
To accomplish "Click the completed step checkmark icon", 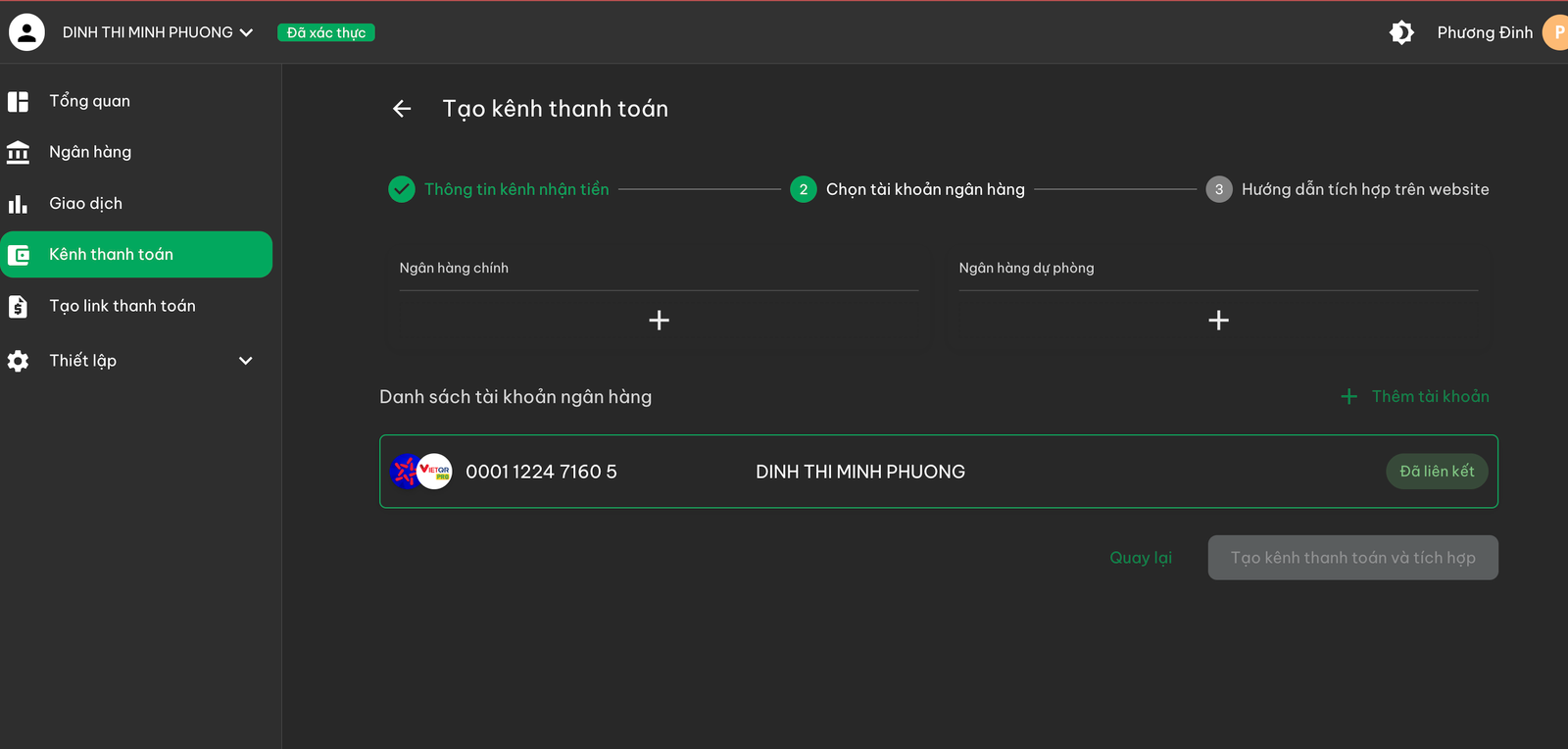I will (402, 189).
